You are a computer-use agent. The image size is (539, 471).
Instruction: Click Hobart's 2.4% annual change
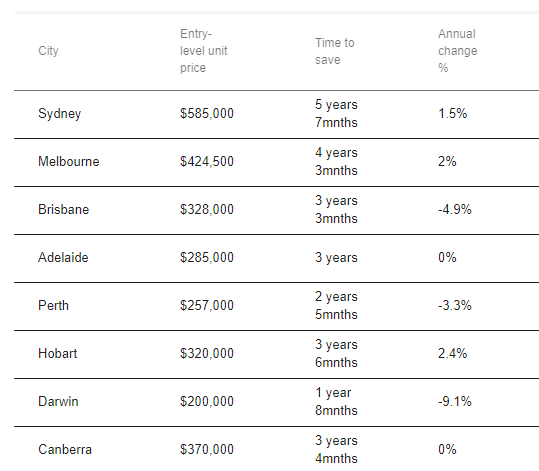tap(452, 353)
